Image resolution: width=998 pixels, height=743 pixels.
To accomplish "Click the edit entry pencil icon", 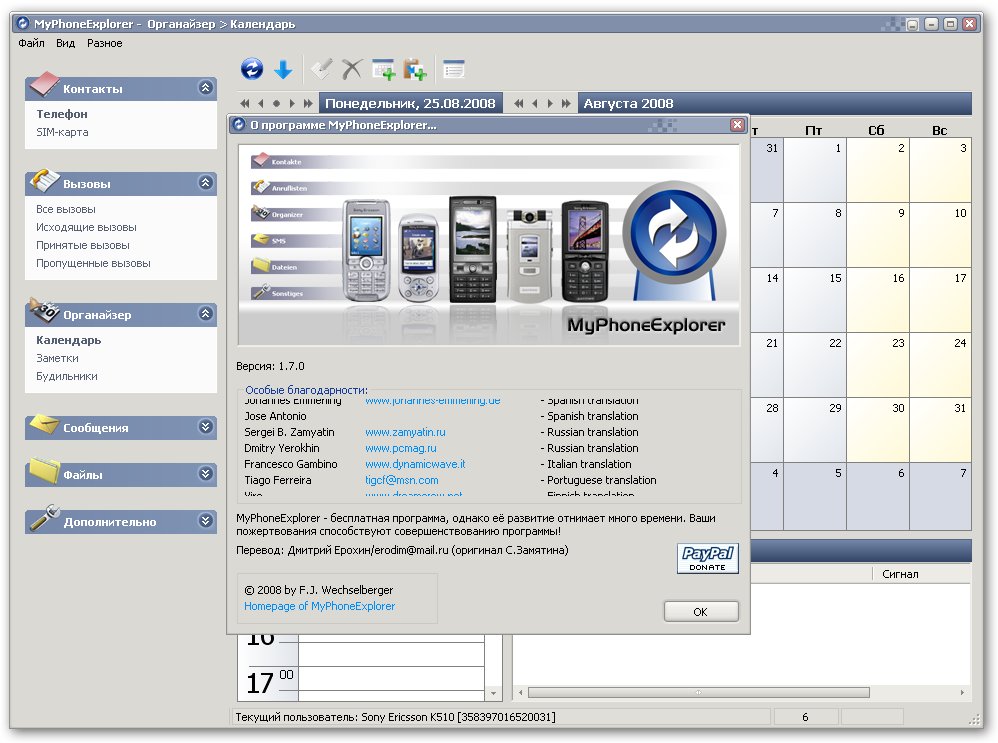I will [321, 69].
